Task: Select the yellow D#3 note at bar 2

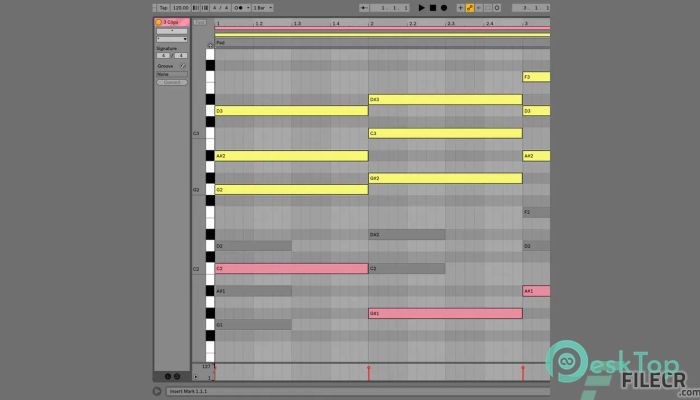Action: 445,100
